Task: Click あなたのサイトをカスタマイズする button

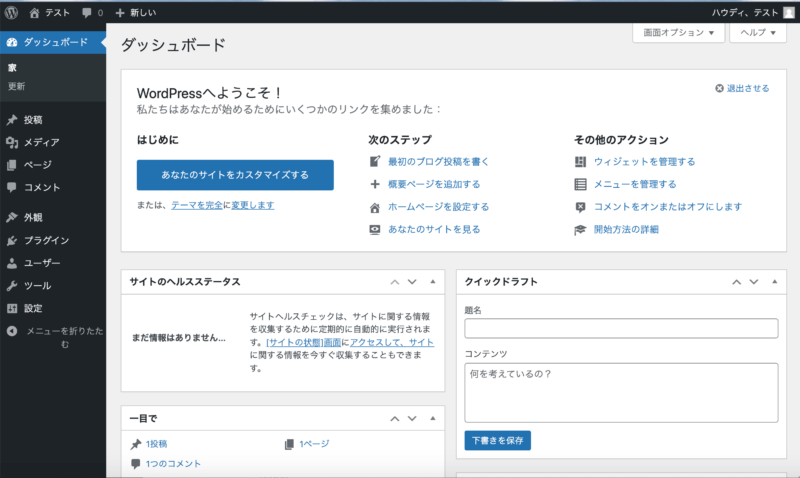Action: tap(235, 175)
